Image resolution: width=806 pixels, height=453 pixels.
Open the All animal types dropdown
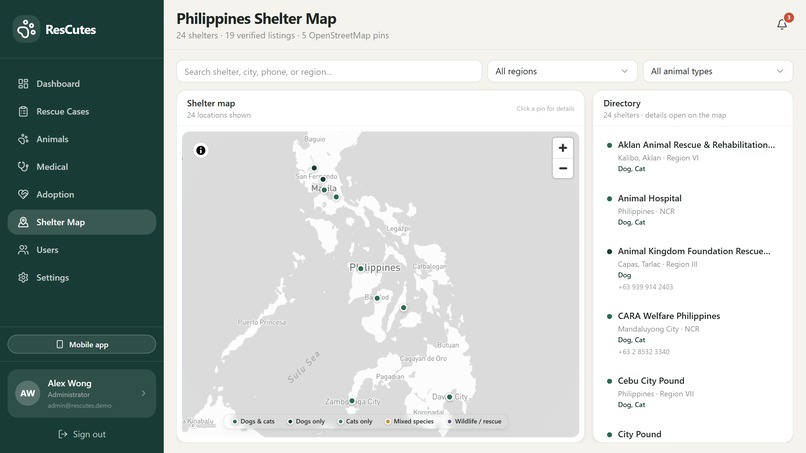[718, 71]
